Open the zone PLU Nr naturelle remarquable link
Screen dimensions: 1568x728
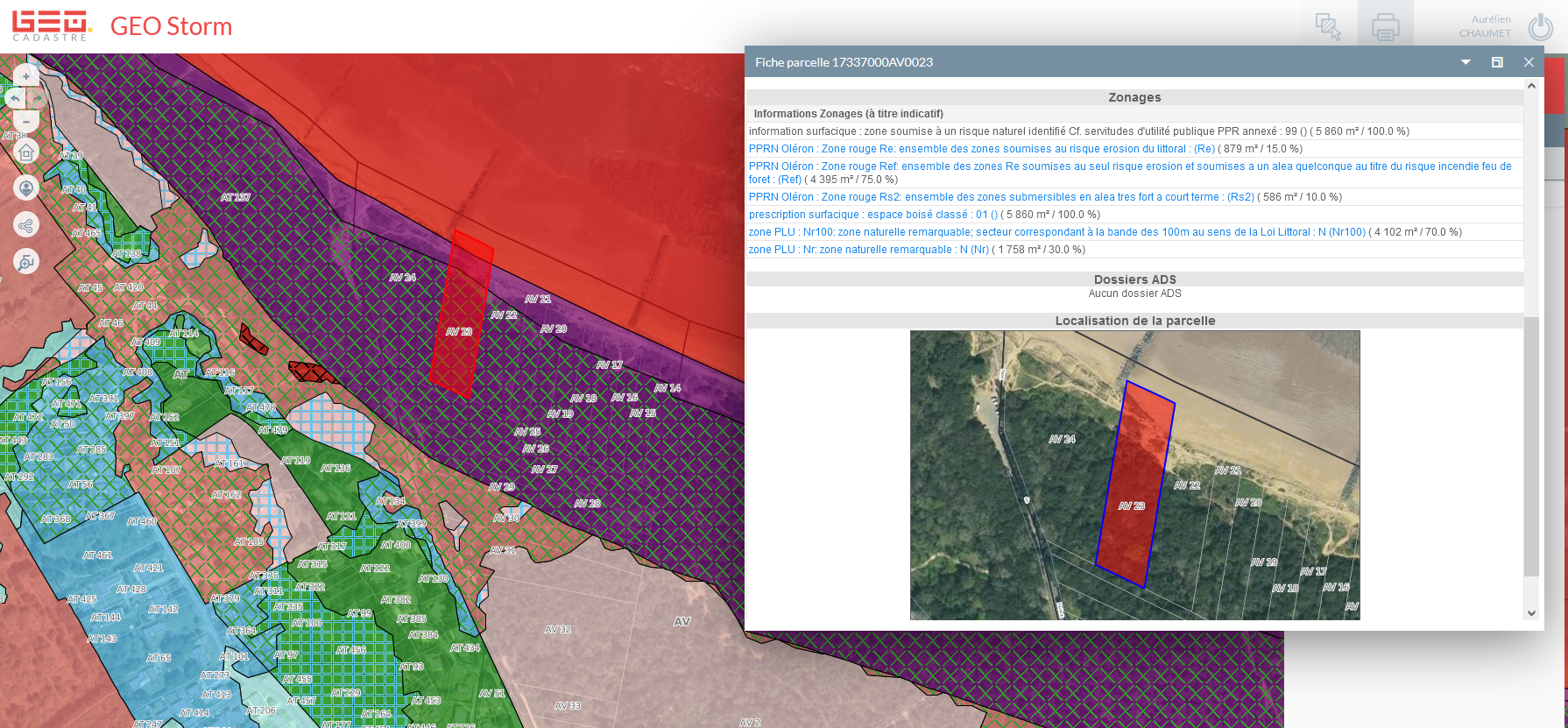click(869, 250)
